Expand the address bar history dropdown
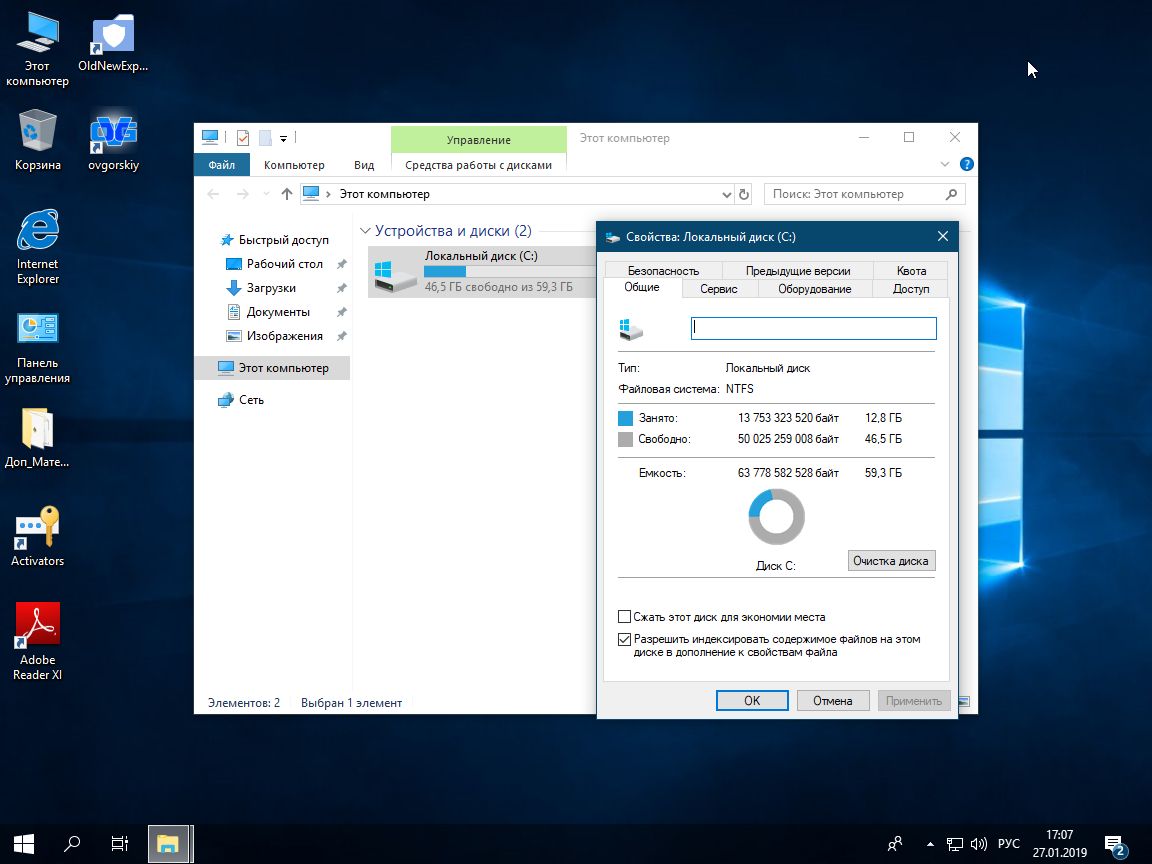This screenshot has height=864, width=1152. (726, 194)
